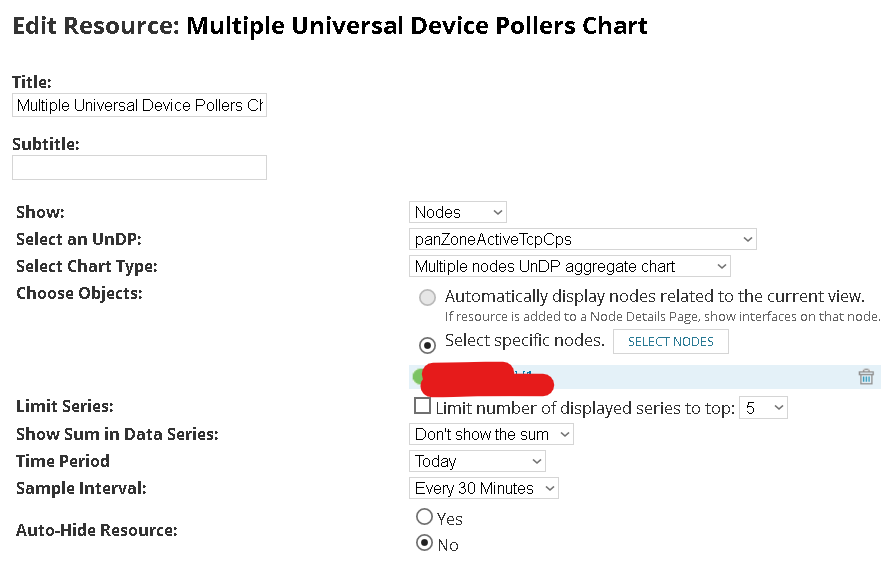Set Auto-Hide Resource to Yes
892x571 pixels.
(x=424, y=517)
